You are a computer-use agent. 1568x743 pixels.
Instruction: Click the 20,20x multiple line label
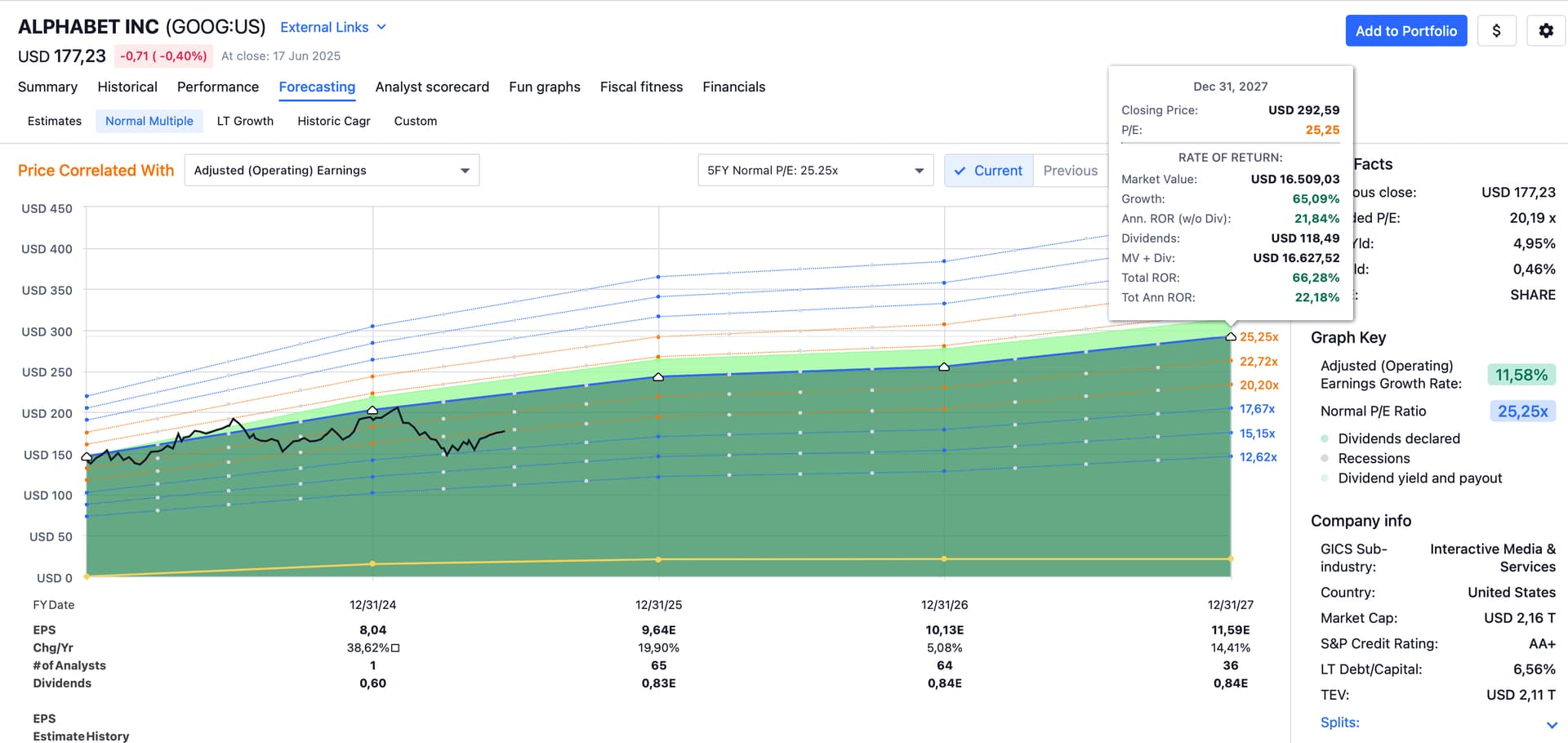click(x=1259, y=385)
